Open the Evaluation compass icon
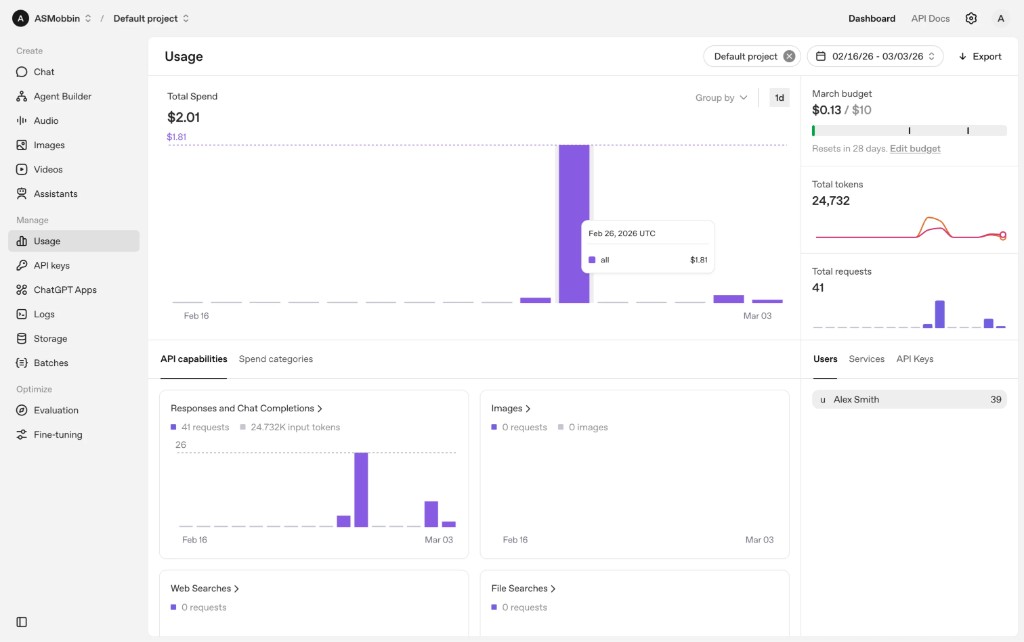 click(x=22, y=410)
